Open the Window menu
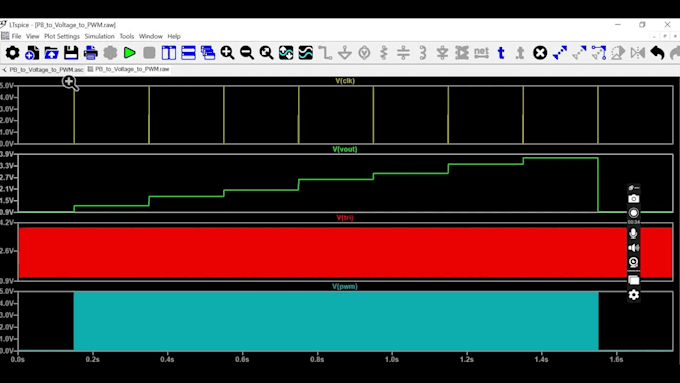 [150, 36]
